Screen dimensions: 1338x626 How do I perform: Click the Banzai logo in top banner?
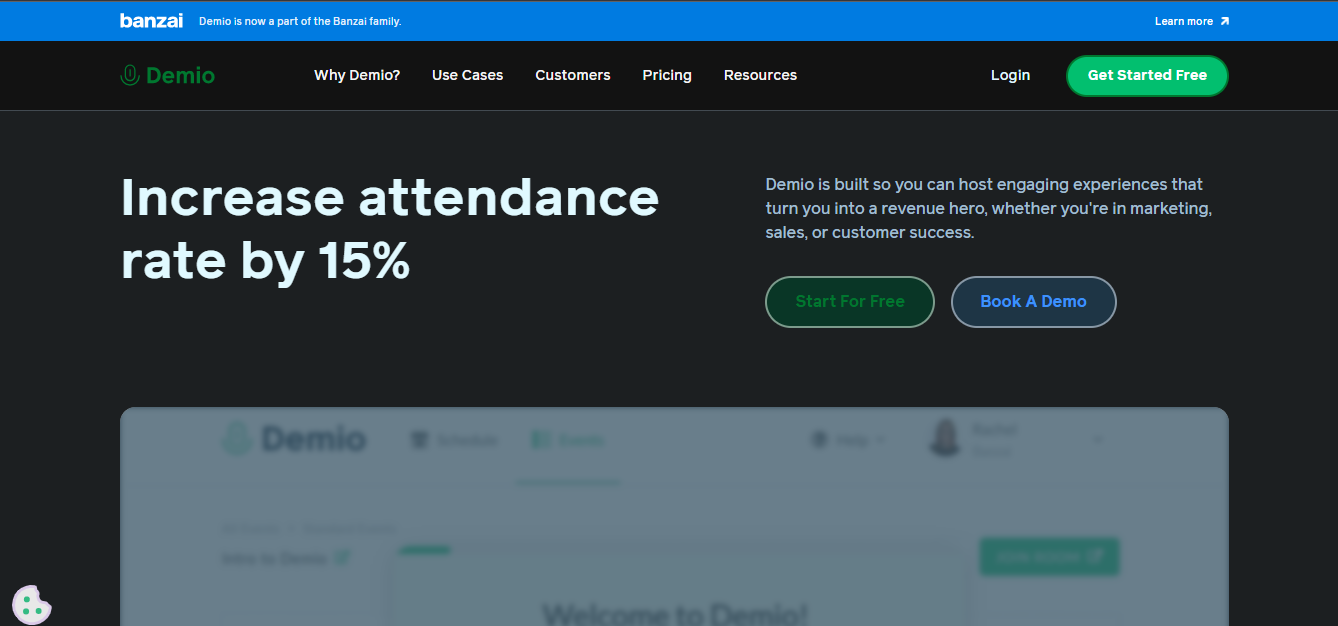click(151, 21)
